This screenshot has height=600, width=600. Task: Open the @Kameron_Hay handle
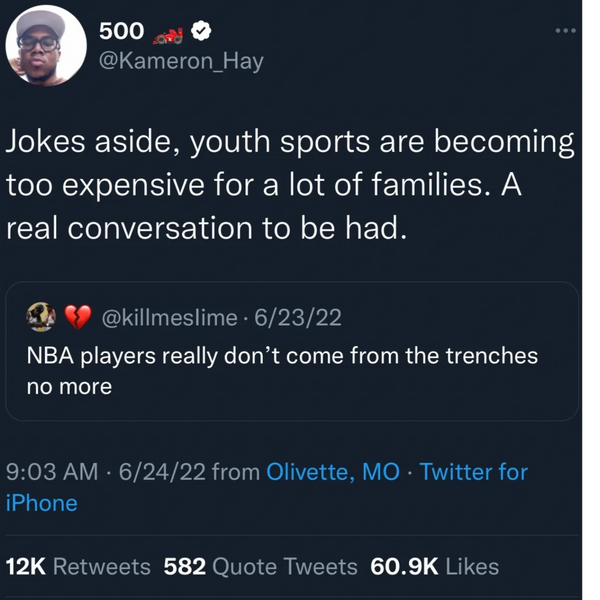[x=181, y=61]
